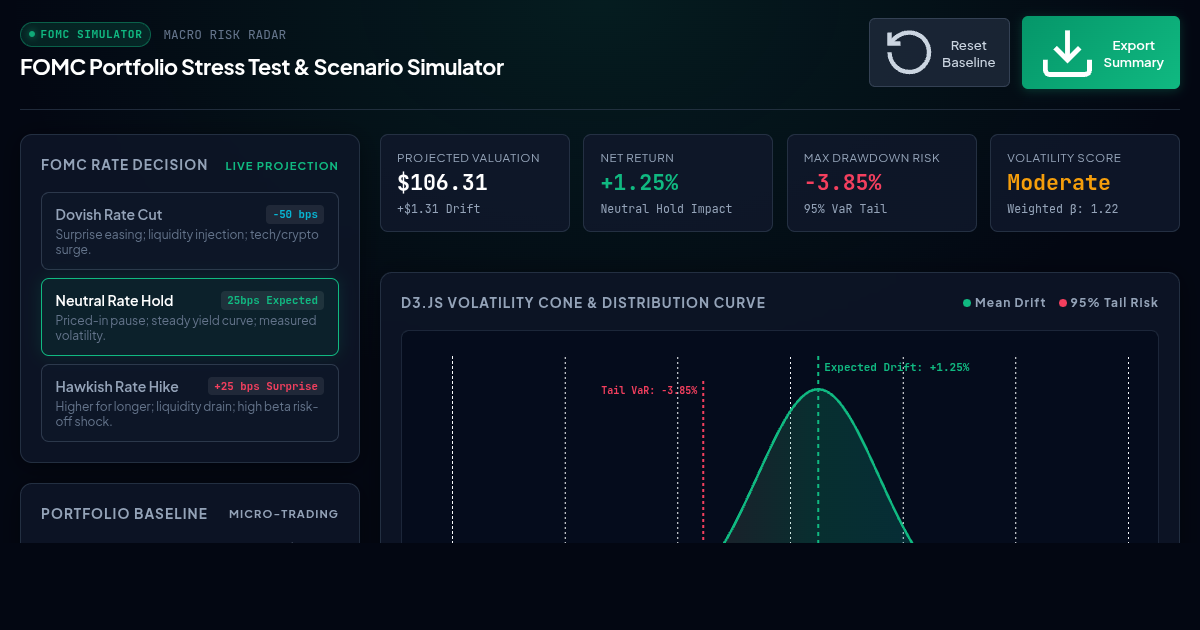Screen dimensions: 1200x630
Task: Click the Reset Baseline button label
Action: pyautogui.click(x=969, y=54)
